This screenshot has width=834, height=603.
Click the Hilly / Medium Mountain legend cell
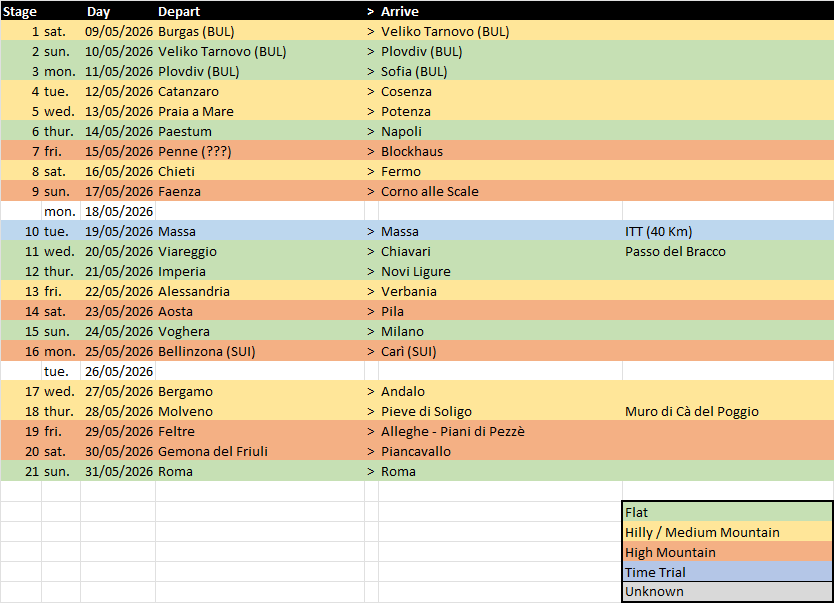pyautogui.click(x=726, y=532)
